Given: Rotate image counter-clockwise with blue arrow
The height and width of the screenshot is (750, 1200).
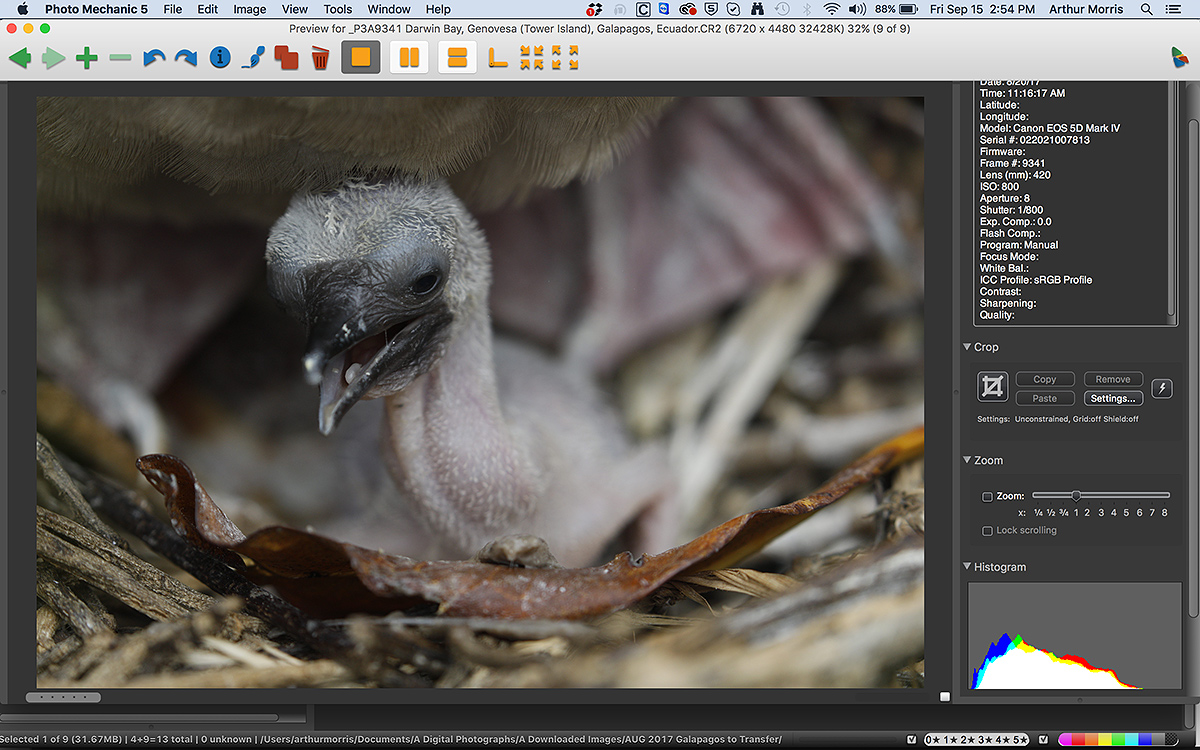Looking at the screenshot, I should (153, 58).
